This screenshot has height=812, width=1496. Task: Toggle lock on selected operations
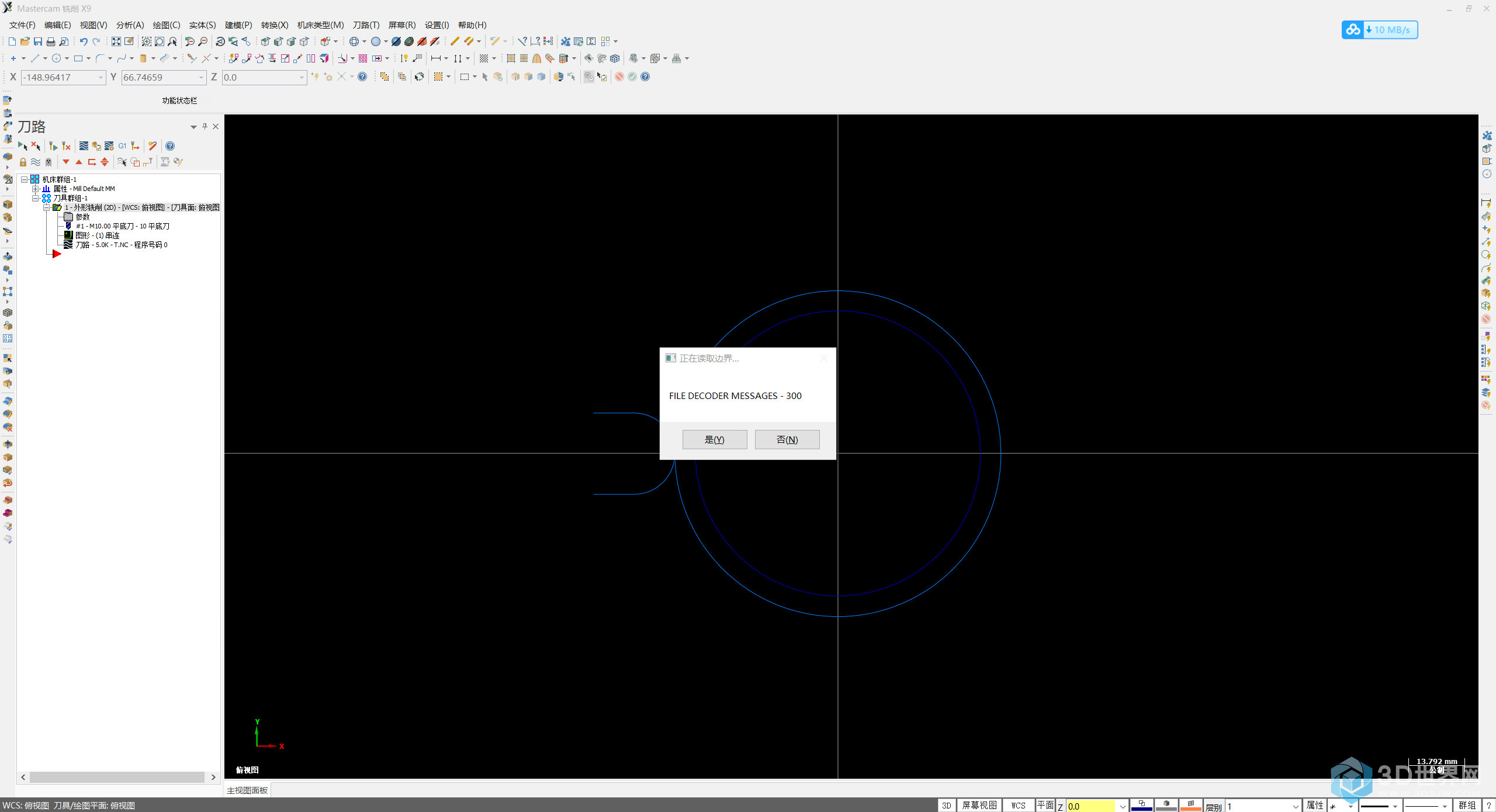(23, 162)
